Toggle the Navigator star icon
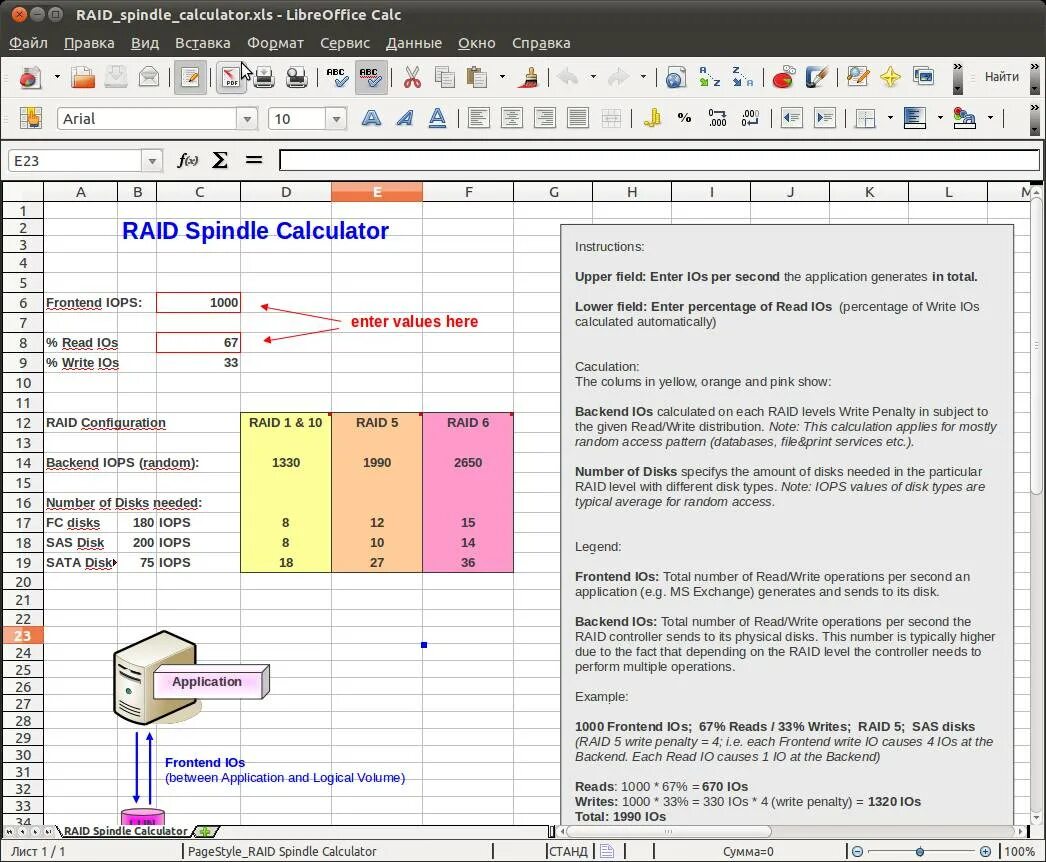 pos(891,77)
